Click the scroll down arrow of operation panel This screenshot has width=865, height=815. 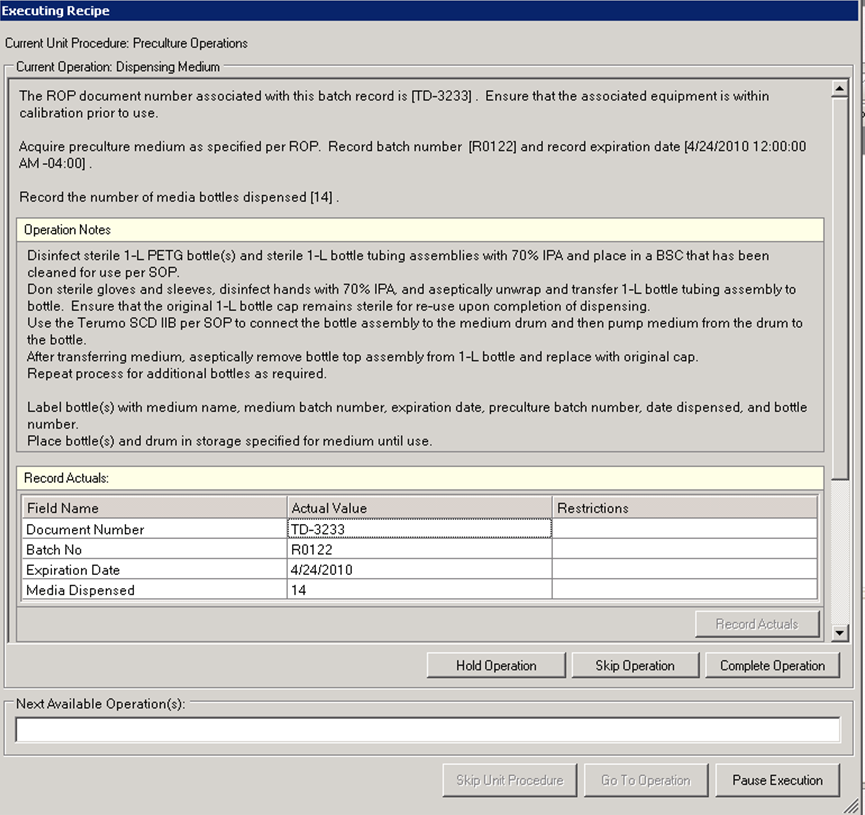(x=840, y=633)
